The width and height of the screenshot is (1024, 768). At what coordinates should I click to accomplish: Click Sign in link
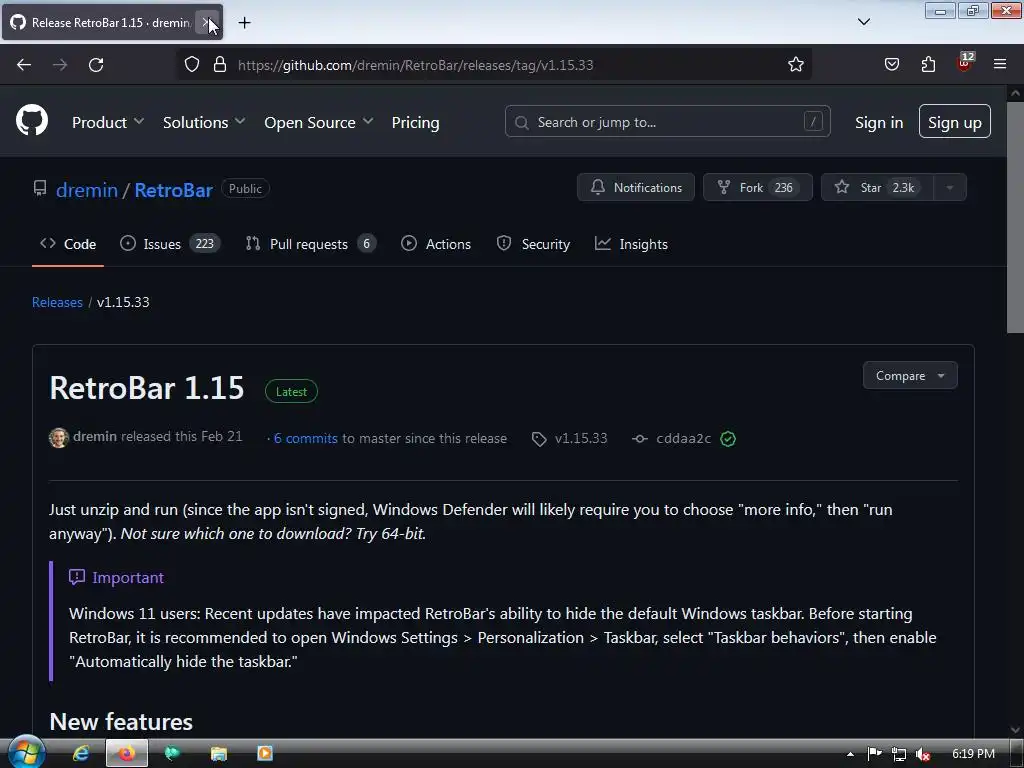point(879,122)
